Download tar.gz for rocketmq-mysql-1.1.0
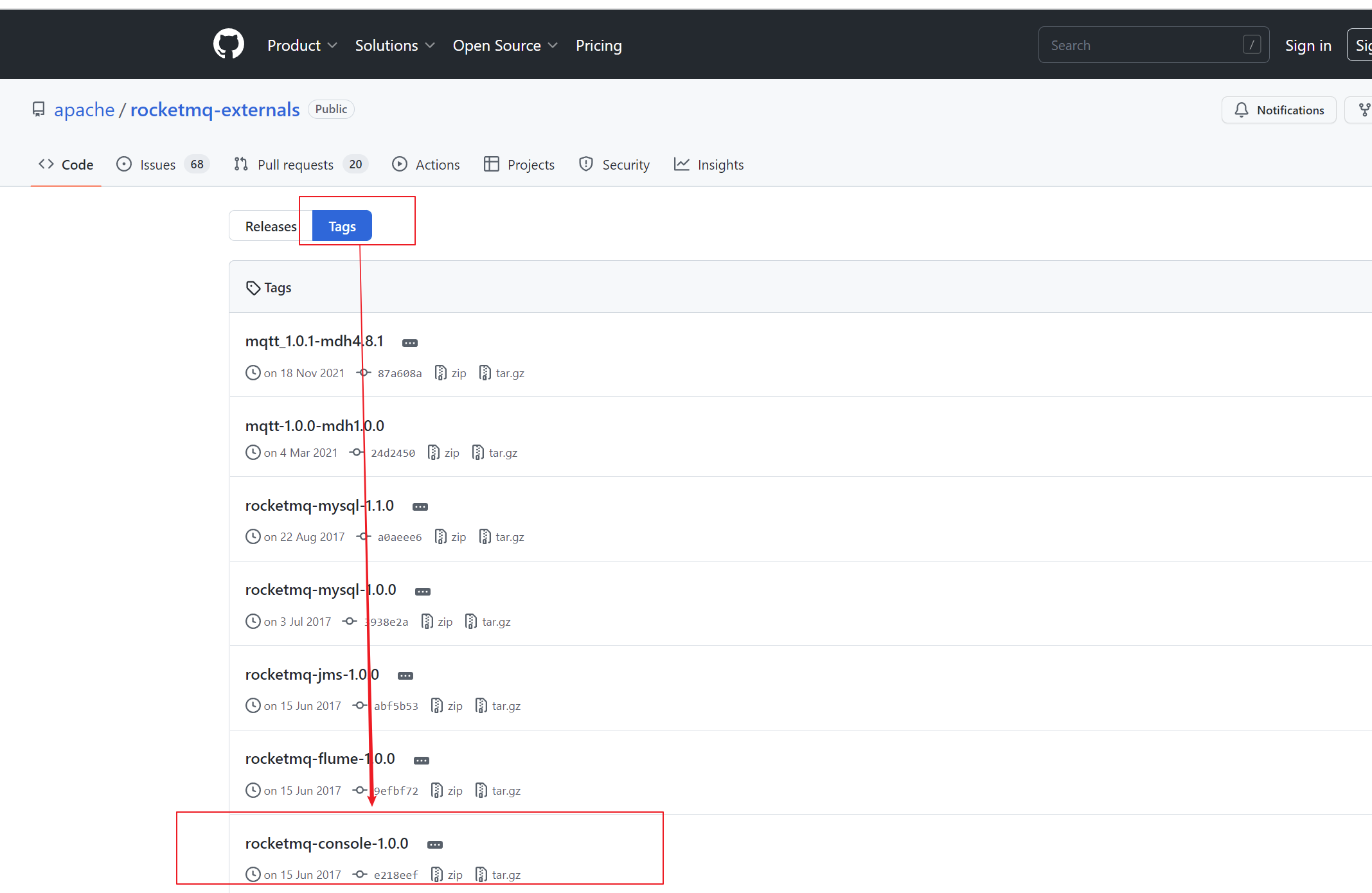 pos(502,537)
